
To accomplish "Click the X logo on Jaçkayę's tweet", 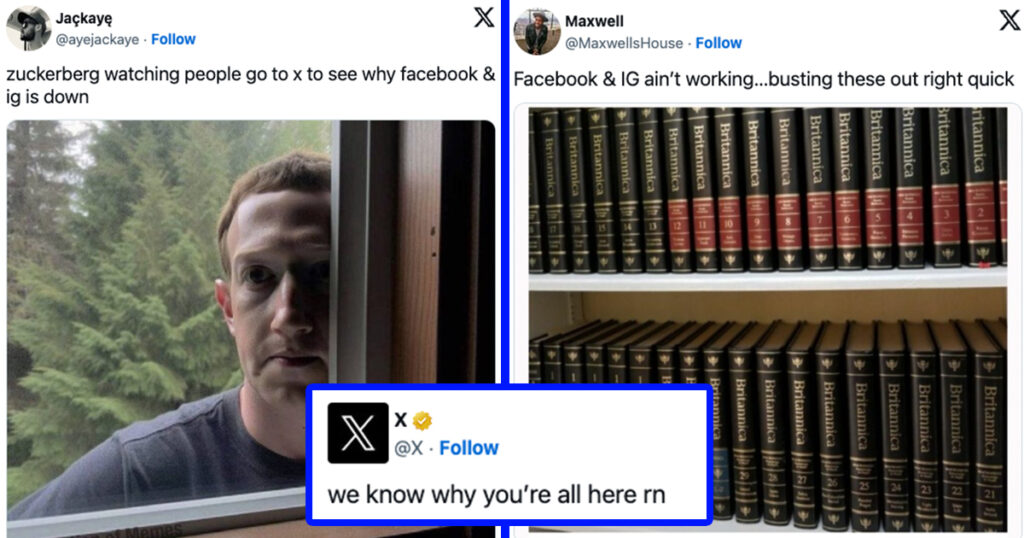I will [x=484, y=17].
